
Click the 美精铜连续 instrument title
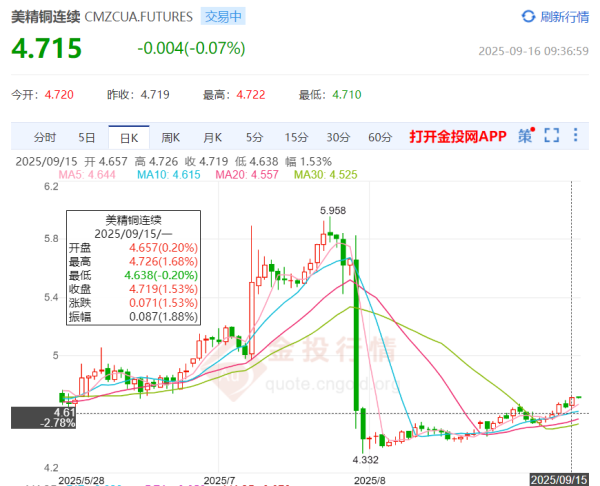point(46,17)
